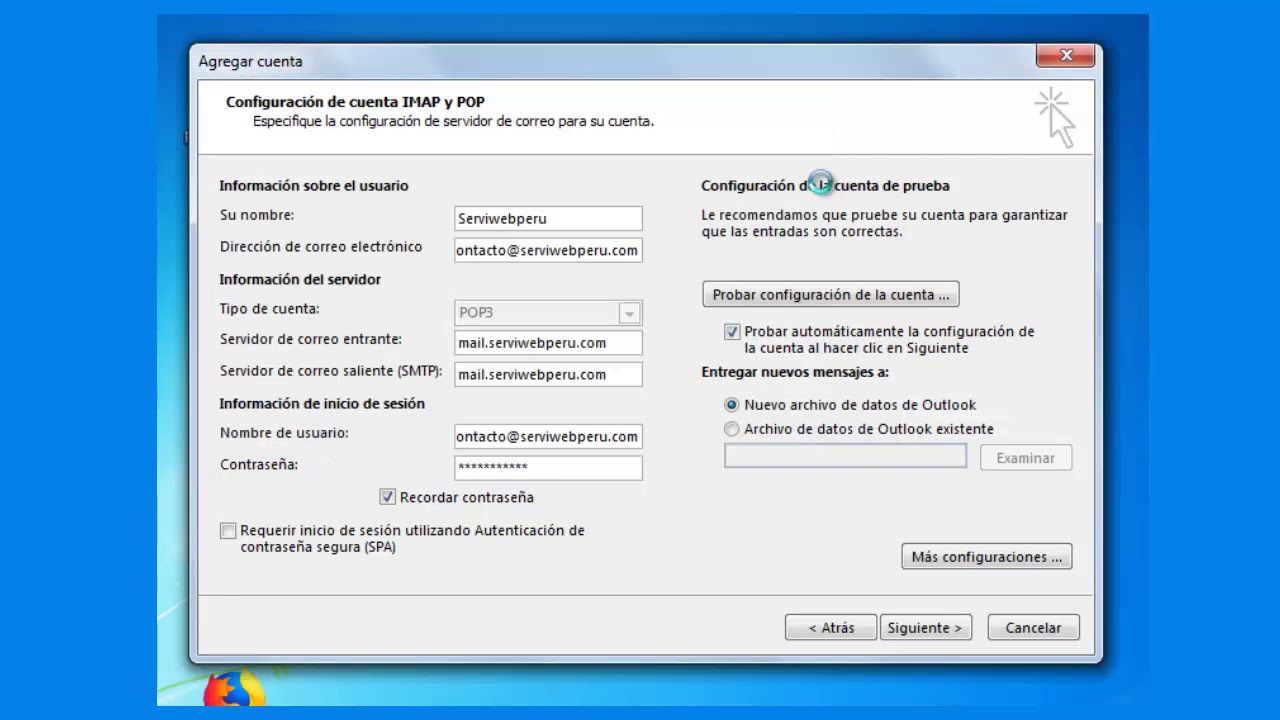Select Archivo de datos de Outlook existente
The image size is (1280, 720).
(732, 429)
